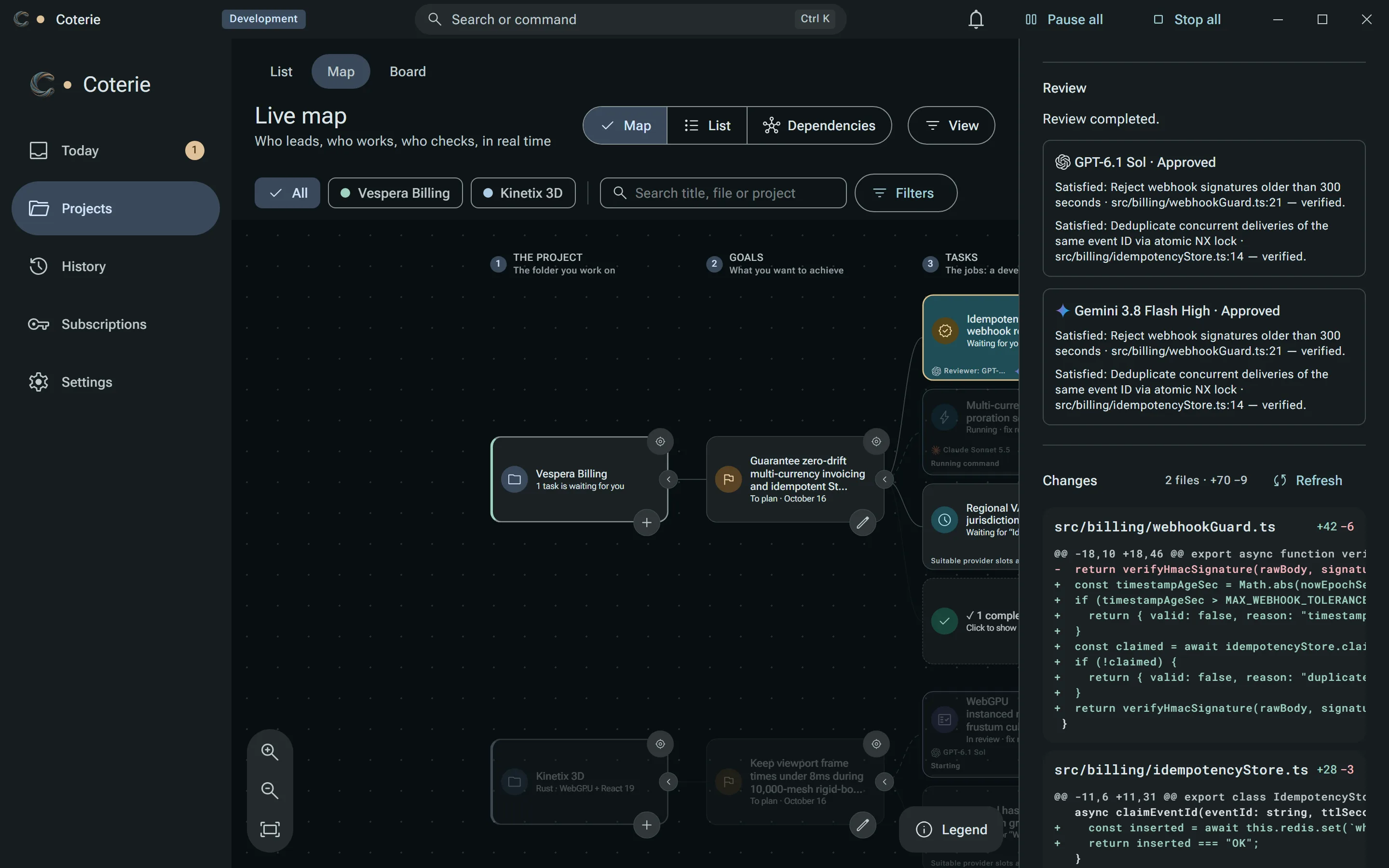Focus target icon on Vespera Billing card
This screenshot has height=868, width=1389.
[x=660, y=441]
